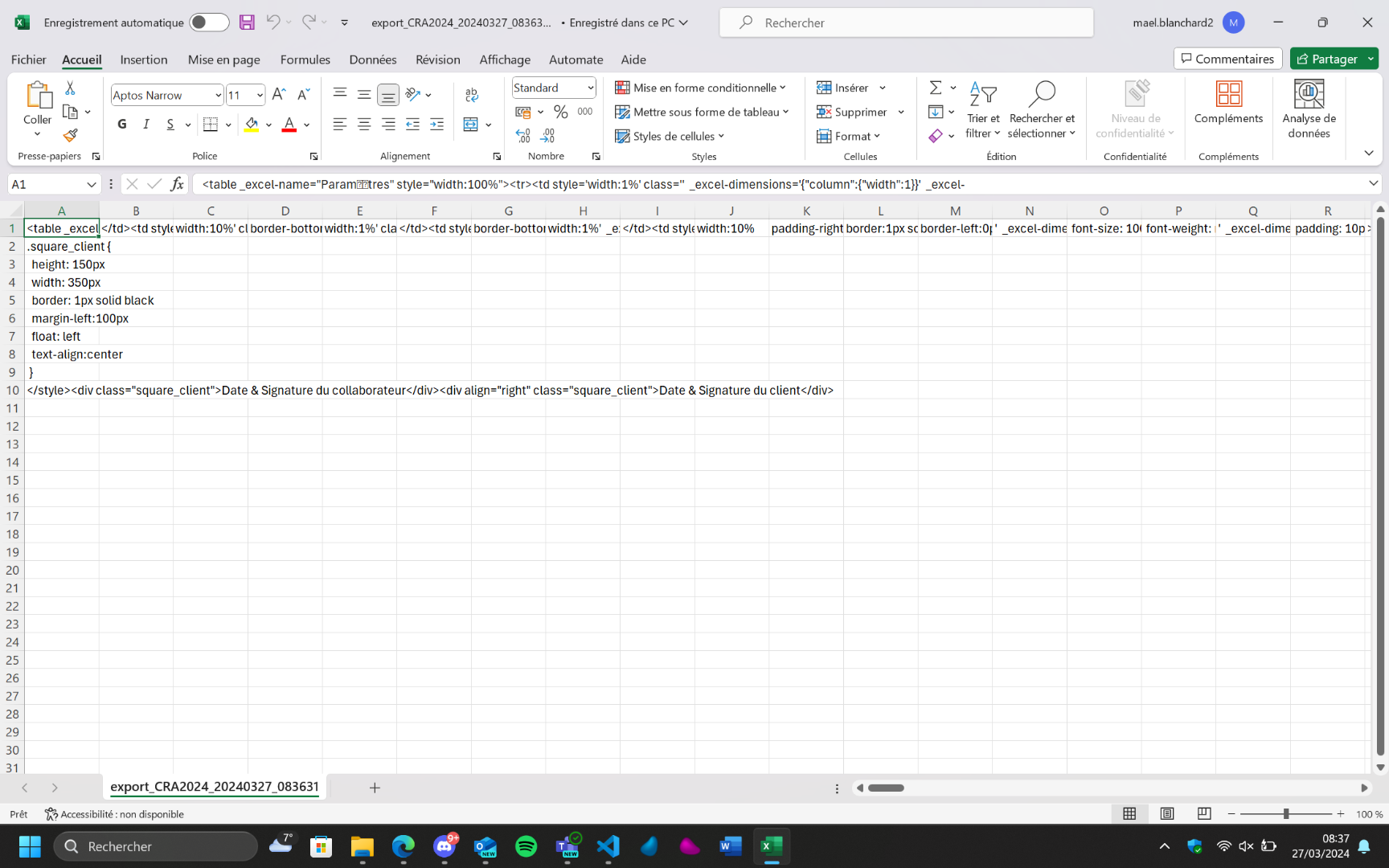Viewport: 1389px width, 868px height.
Task: Click the Partager button
Action: pyautogui.click(x=1326, y=59)
